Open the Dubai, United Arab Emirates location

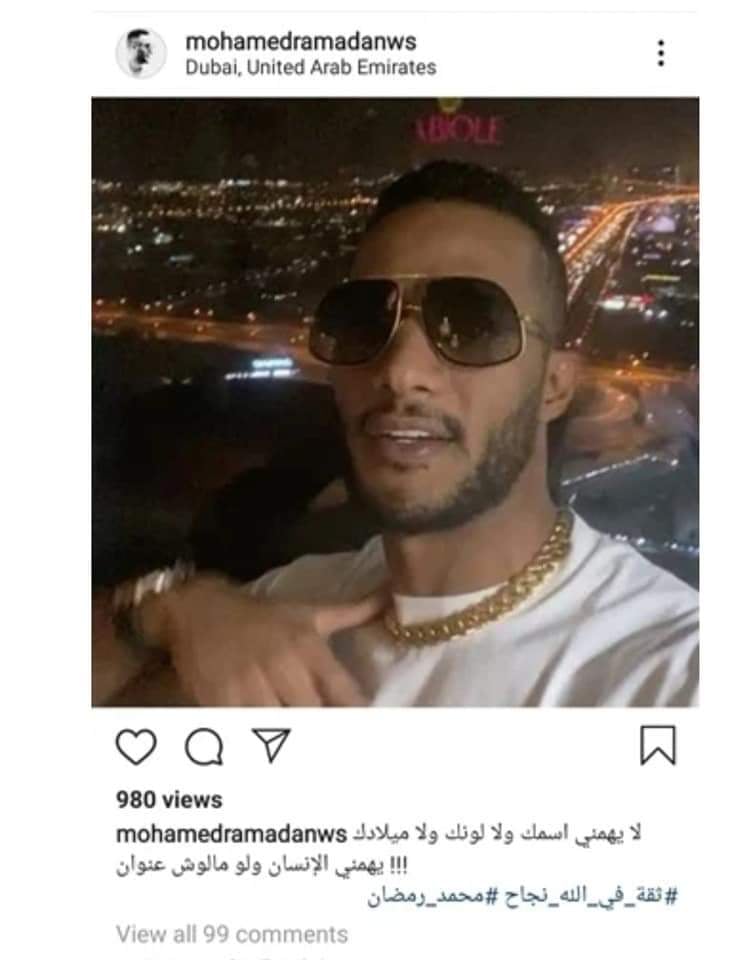pyautogui.click(x=311, y=67)
